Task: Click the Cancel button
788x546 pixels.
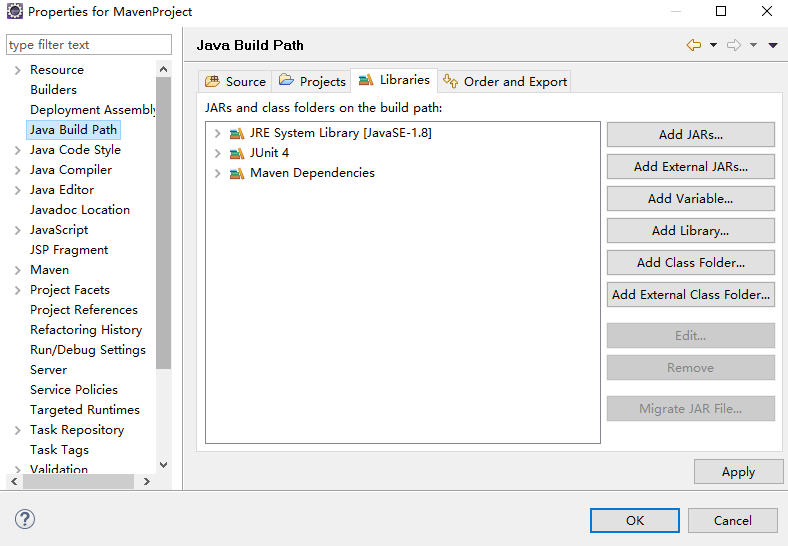Action: point(733,520)
